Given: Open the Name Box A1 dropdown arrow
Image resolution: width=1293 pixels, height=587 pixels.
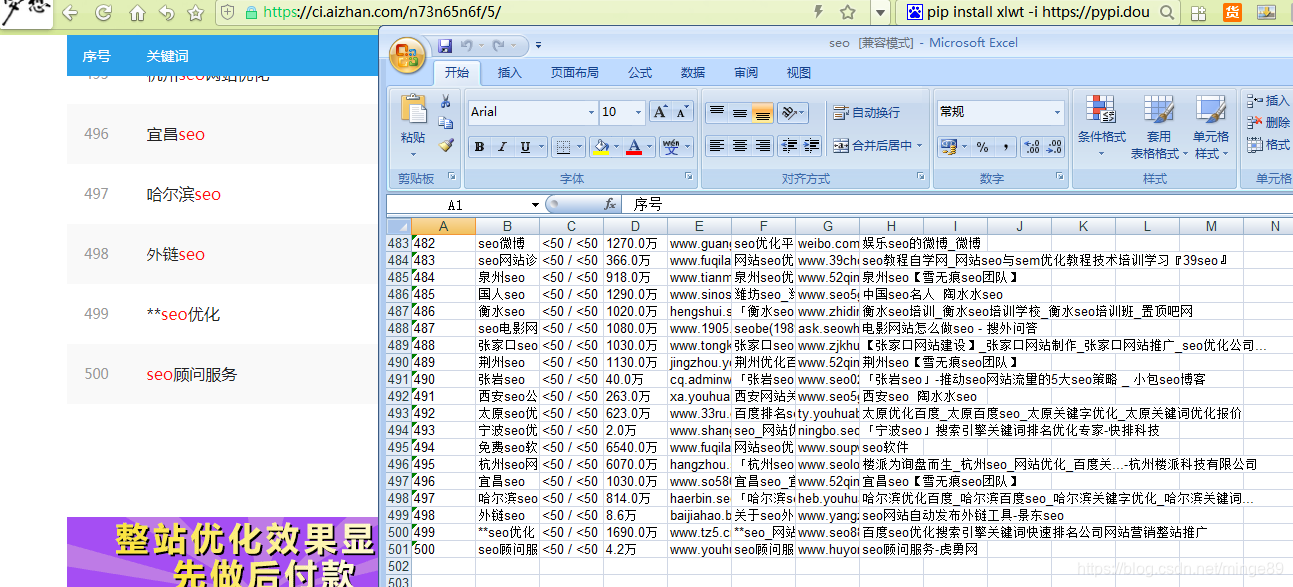Looking at the screenshot, I should (536, 204).
